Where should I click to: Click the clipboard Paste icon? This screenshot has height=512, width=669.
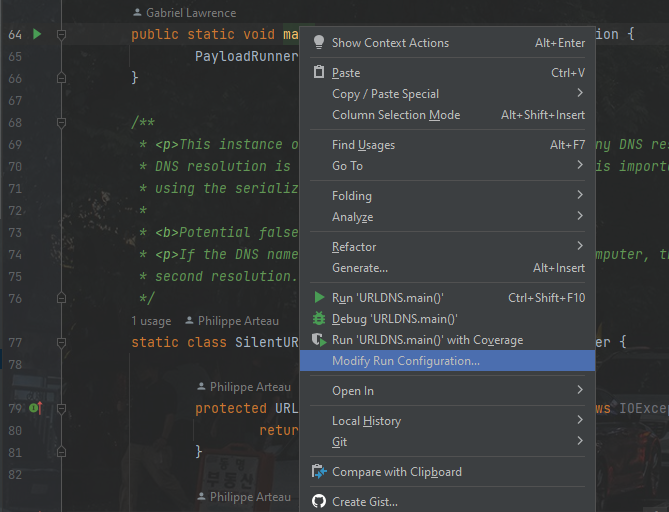319,72
